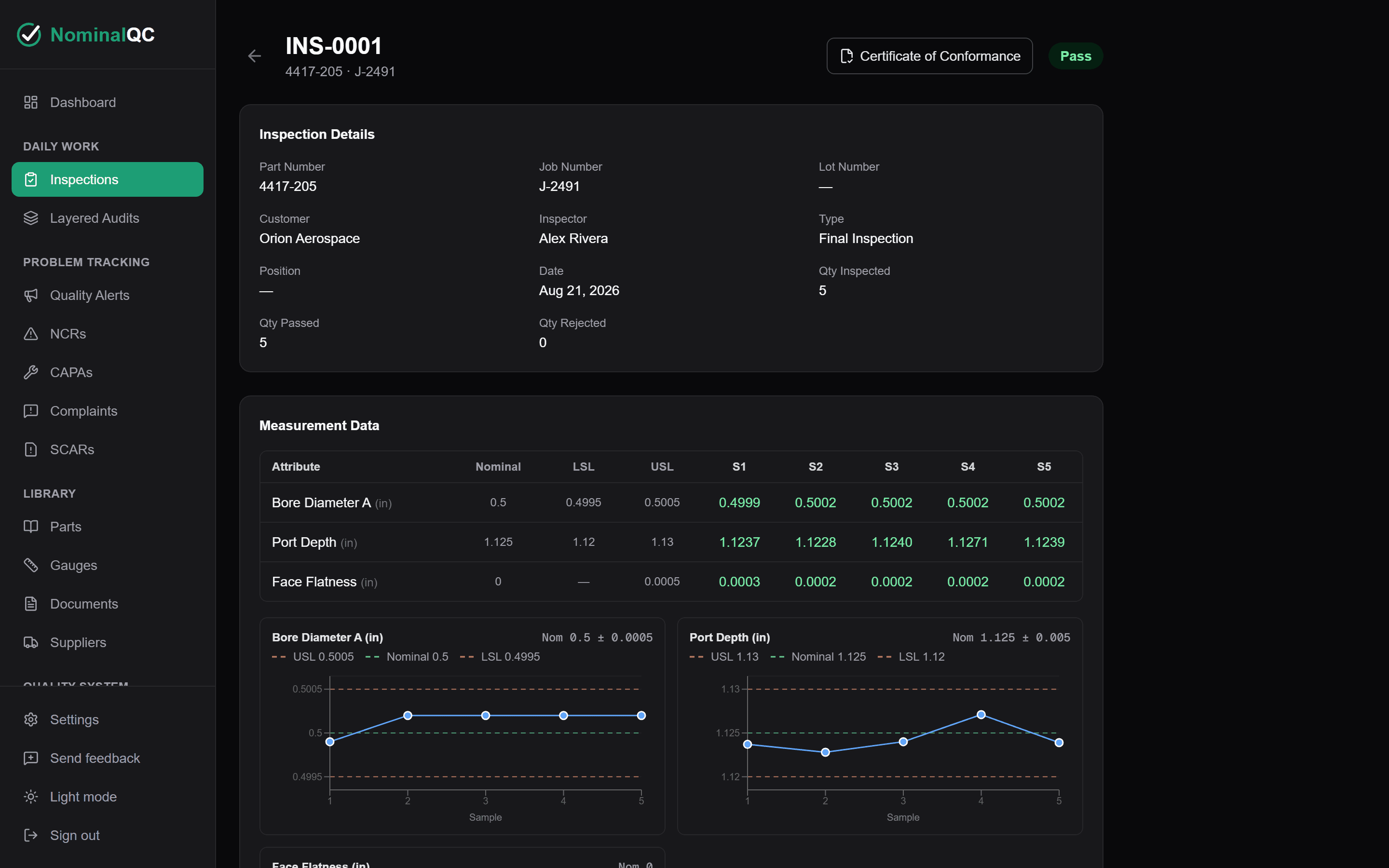1389x868 pixels.
Task: Click sample 2 point on Port Depth chart
Action: click(825, 752)
